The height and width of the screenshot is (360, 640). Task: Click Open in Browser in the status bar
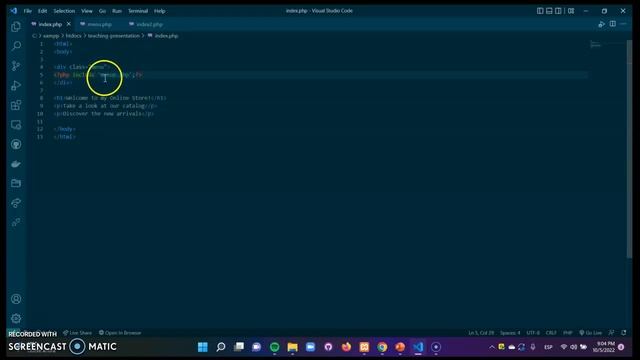pyautogui.click(x=120, y=333)
